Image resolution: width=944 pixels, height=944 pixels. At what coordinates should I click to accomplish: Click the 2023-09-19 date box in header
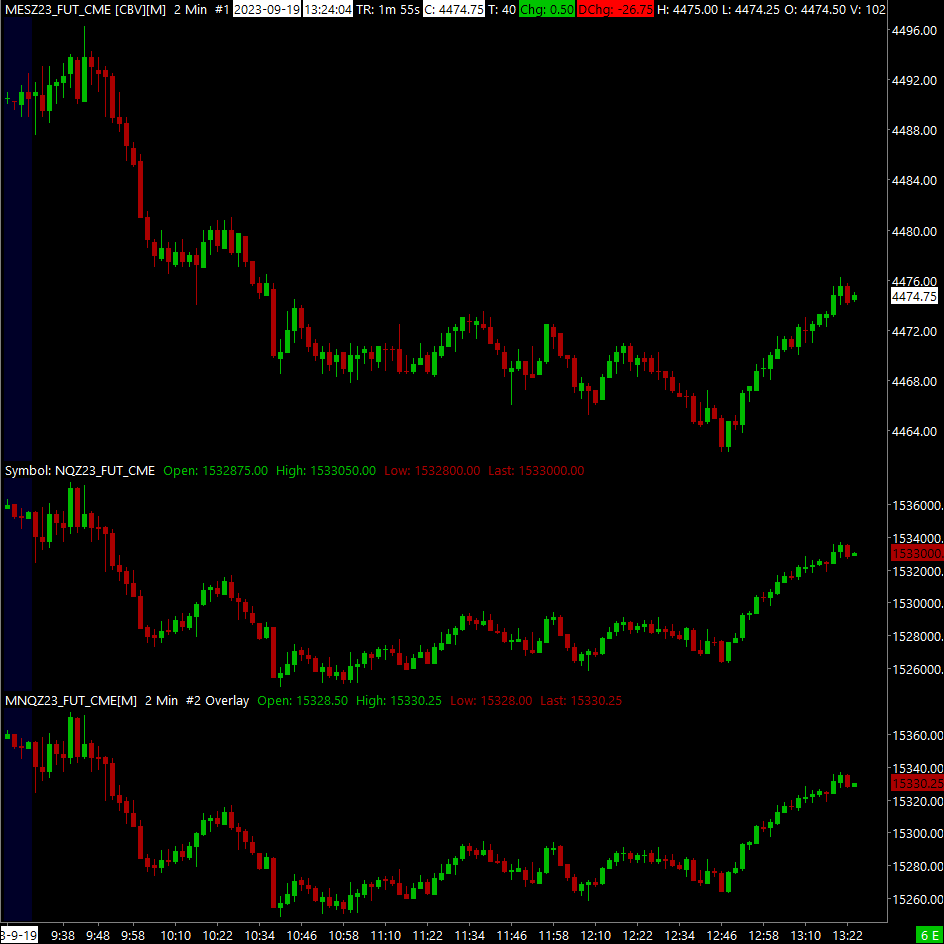pyautogui.click(x=267, y=10)
